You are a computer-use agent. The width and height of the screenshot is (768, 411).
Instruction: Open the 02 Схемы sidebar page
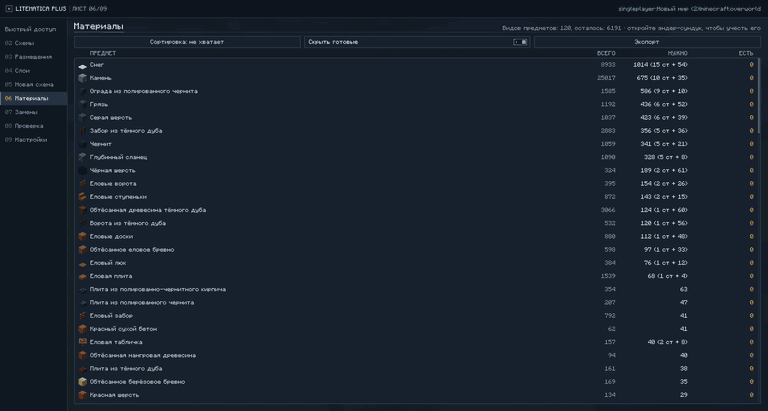pyautogui.click(x=33, y=43)
